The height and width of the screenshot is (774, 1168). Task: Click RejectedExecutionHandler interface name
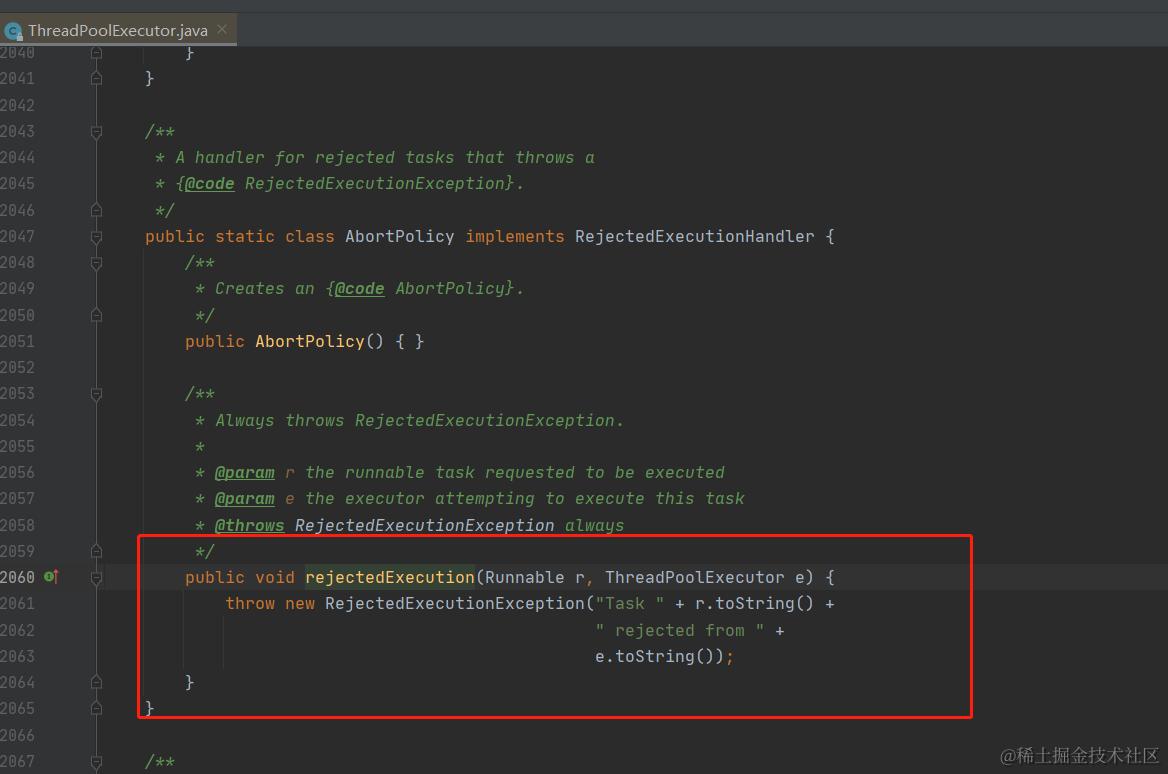[x=694, y=236]
